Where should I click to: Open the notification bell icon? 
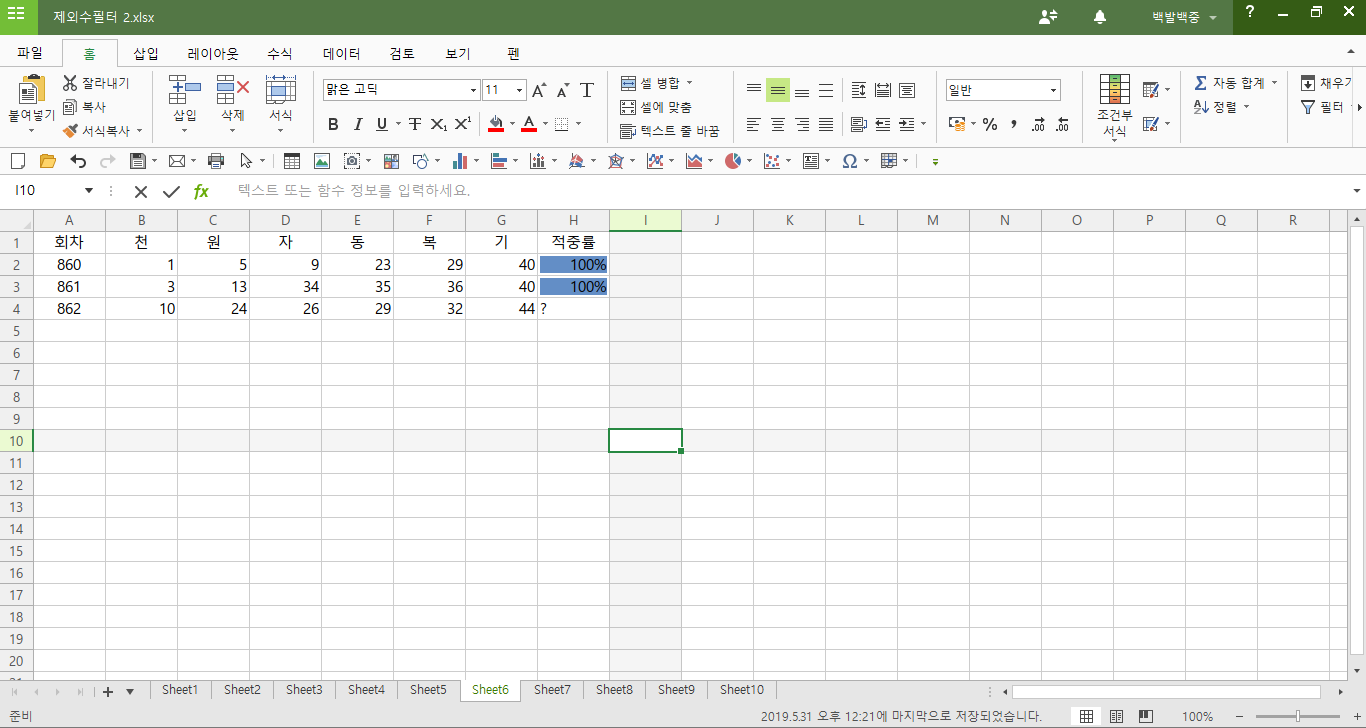(x=1100, y=17)
